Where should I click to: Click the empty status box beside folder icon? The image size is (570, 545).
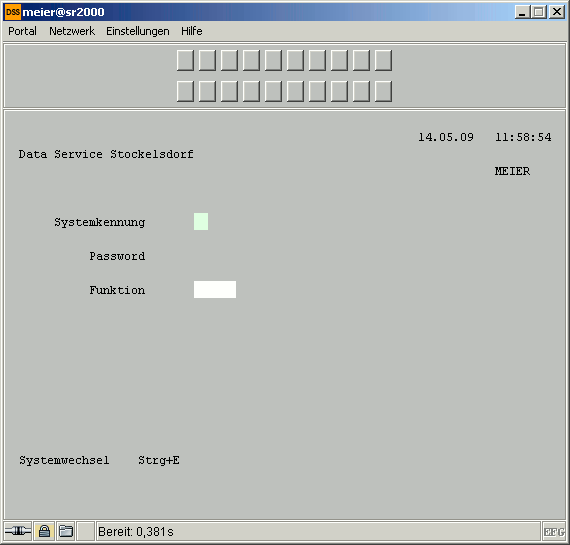pyautogui.click(x=87, y=531)
